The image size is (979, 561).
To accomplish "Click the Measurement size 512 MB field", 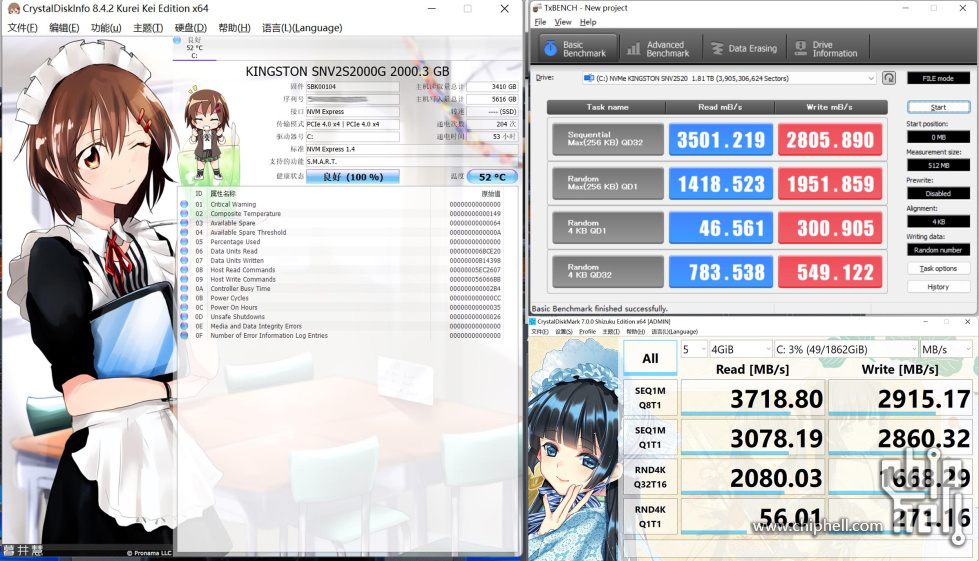I will (938, 165).
